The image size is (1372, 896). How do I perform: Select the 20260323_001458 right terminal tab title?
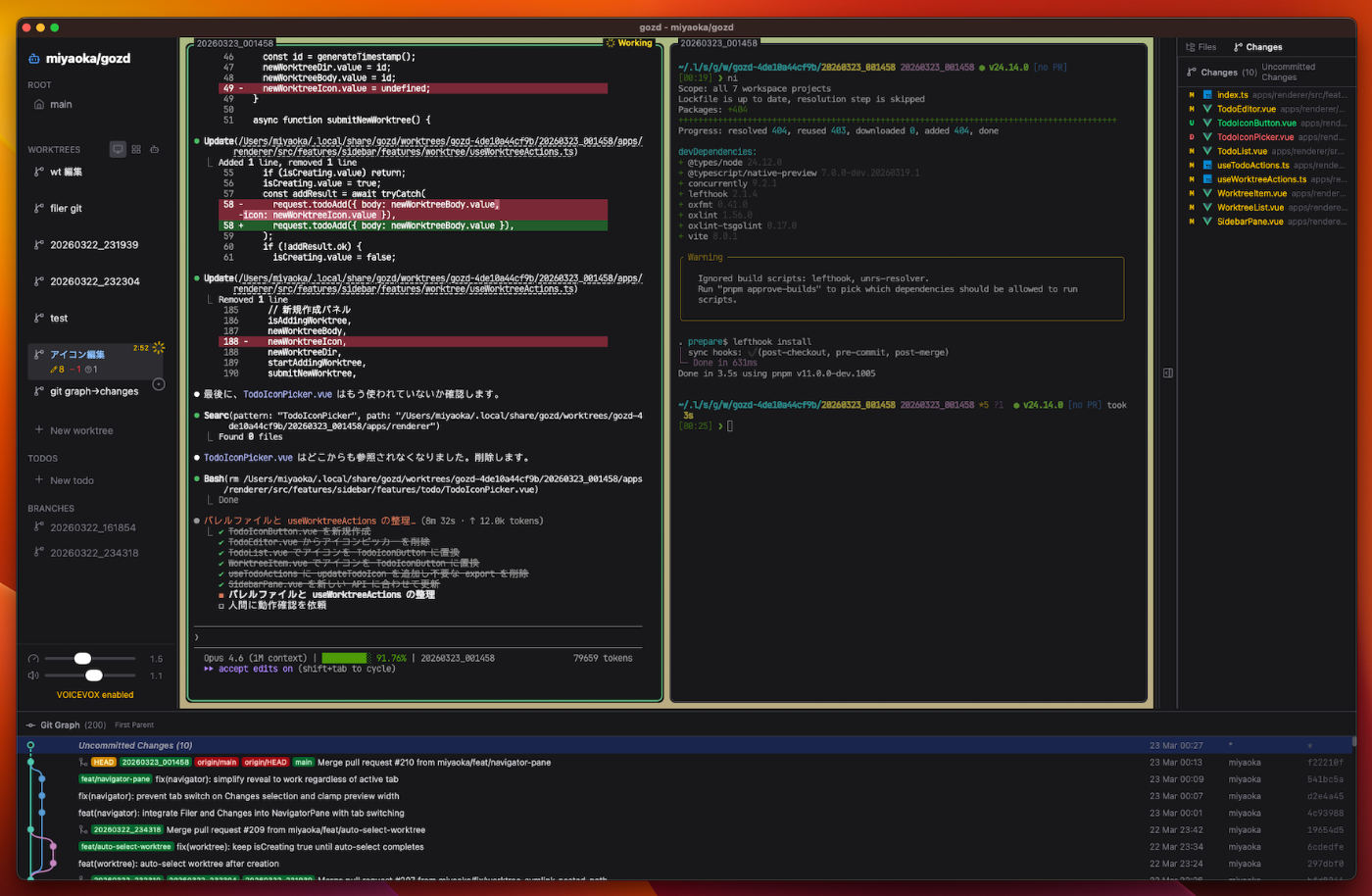718,43
